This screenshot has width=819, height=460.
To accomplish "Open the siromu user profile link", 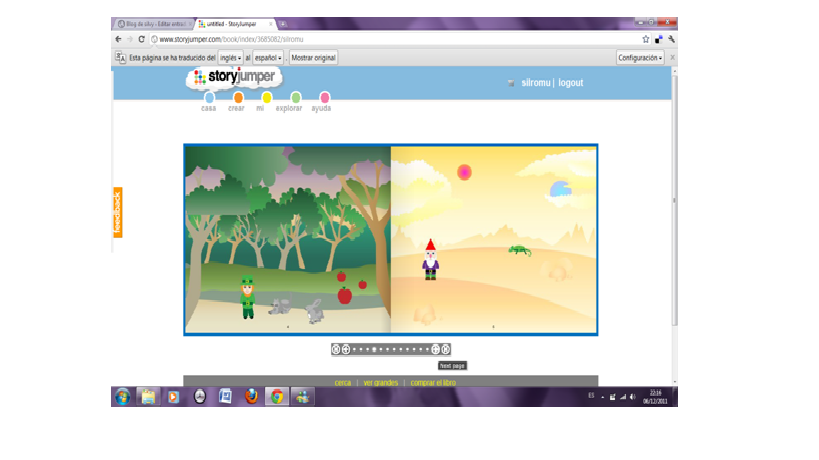I will click(534, 83).
